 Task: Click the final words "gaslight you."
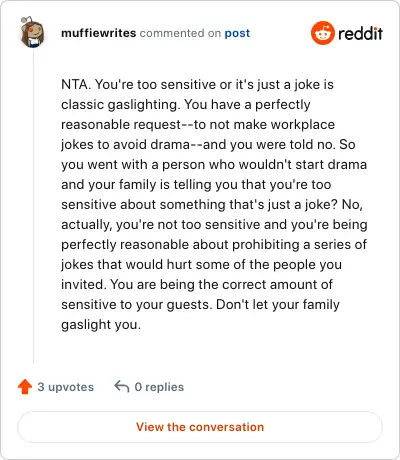[101, 325]
